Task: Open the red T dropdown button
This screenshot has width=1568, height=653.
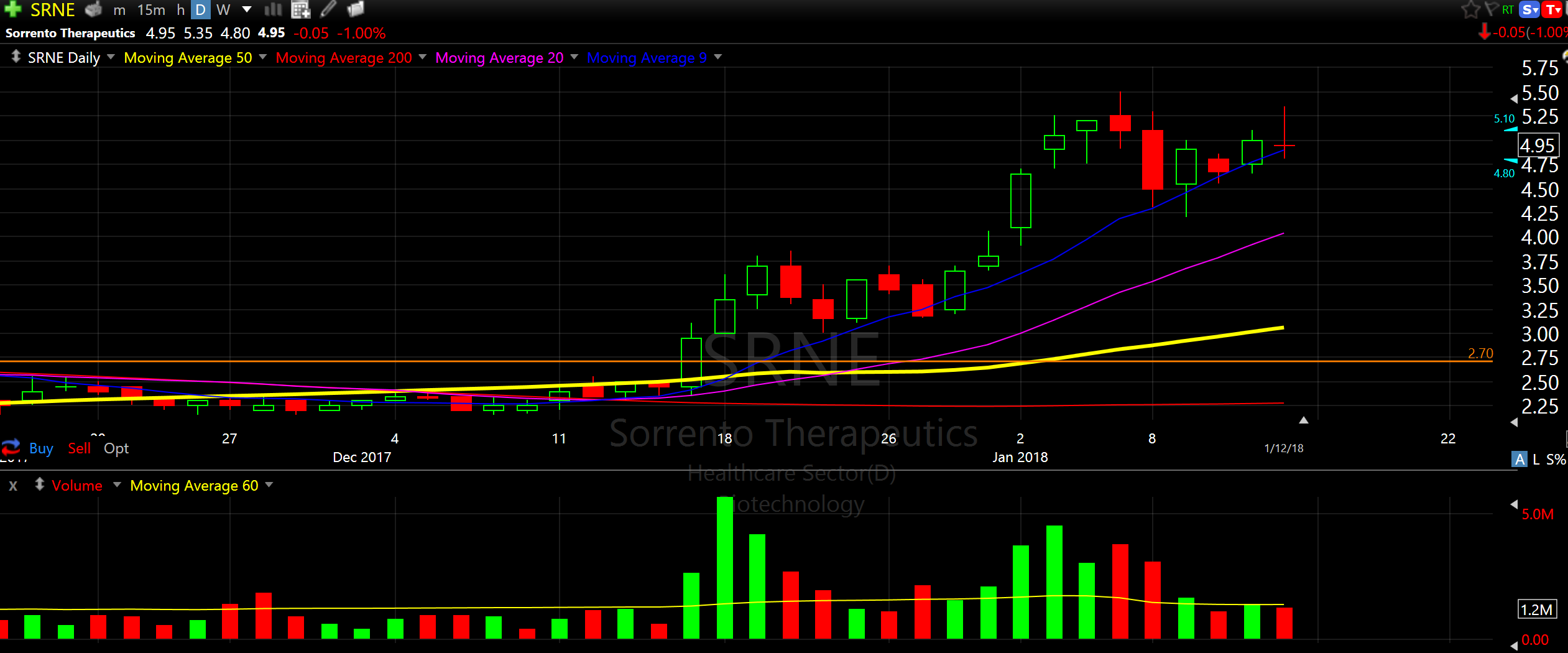Action: 1553,9
